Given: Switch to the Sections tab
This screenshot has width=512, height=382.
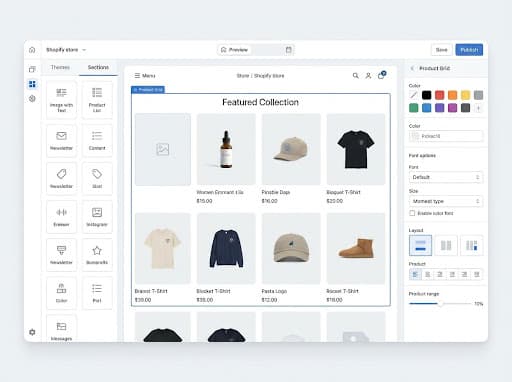Looking at the screenshot, I should click(x=98, y=67).
